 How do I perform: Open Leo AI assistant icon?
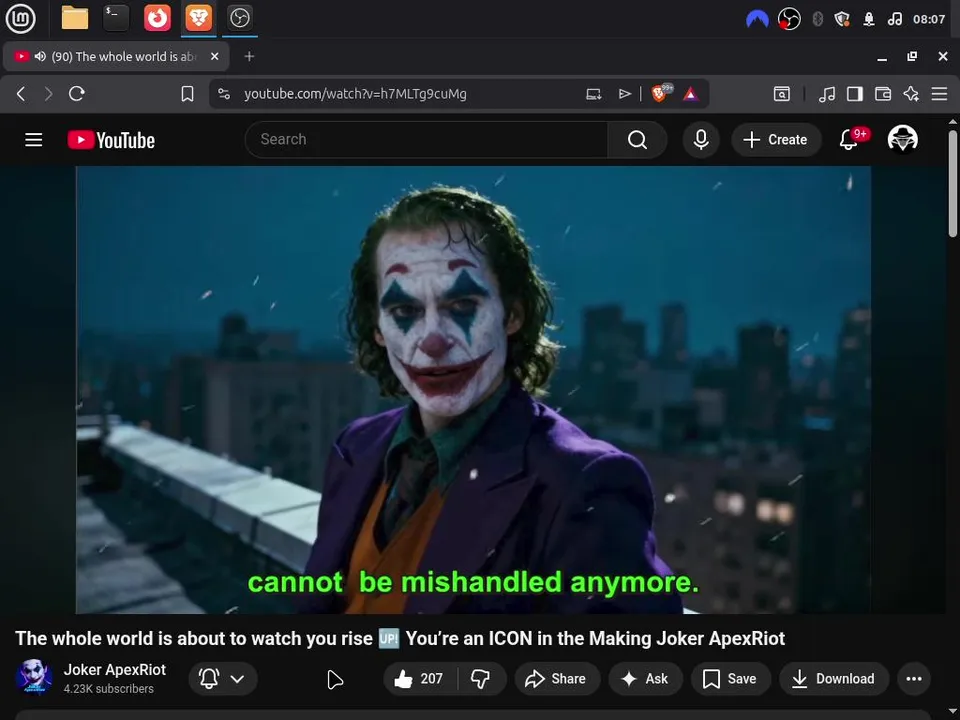click(911, 94)
